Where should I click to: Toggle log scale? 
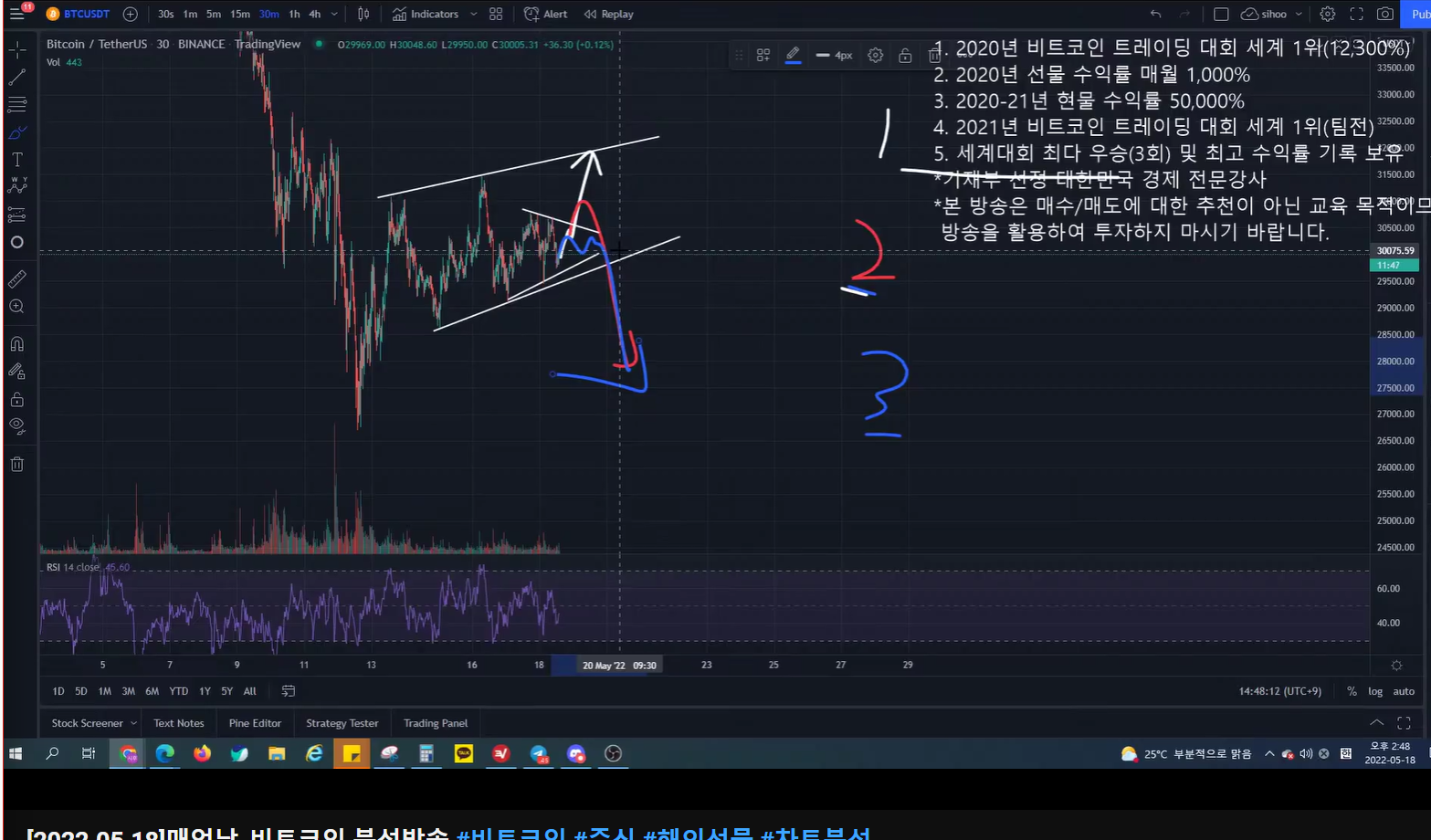click(x=1375, y=691)
